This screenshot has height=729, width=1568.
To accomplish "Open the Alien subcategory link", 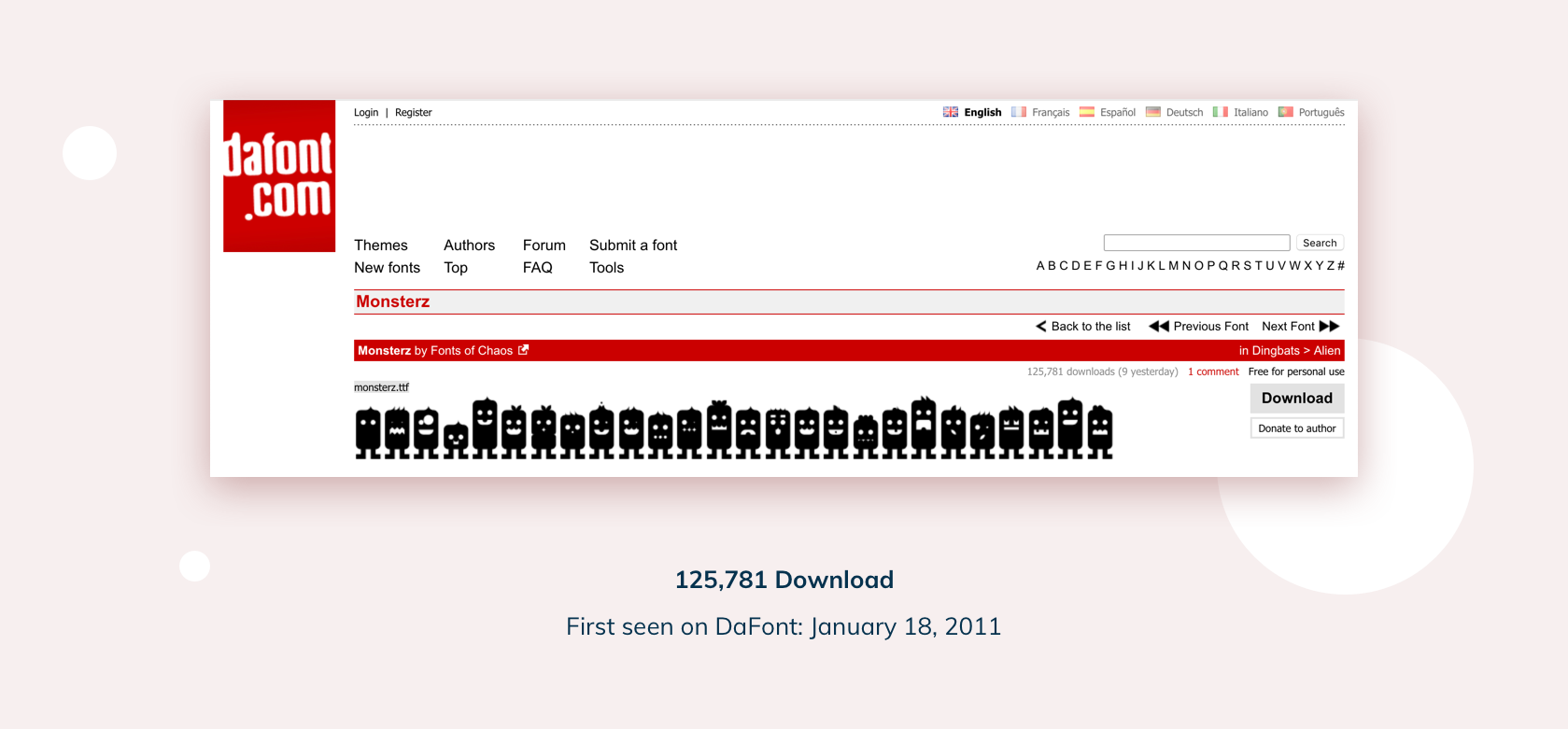I will click(1327, 350).
